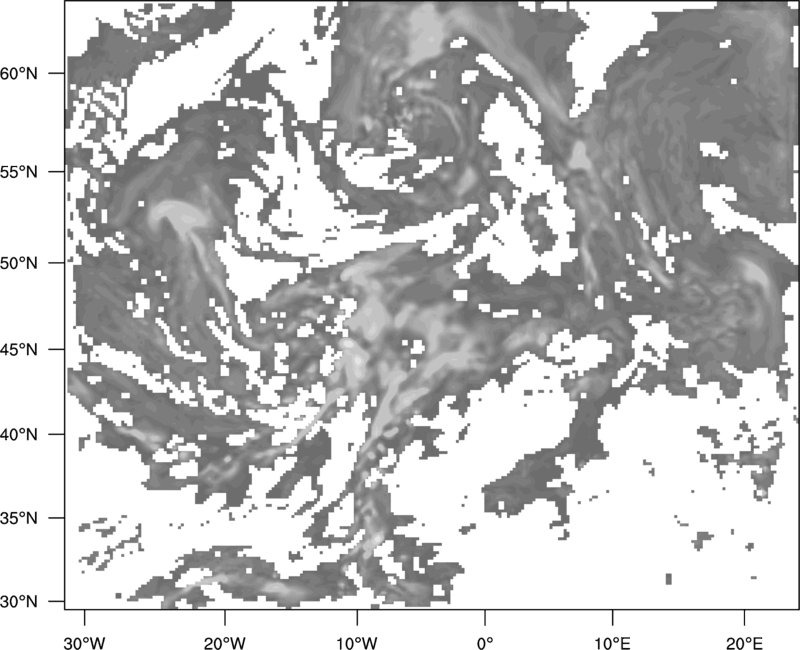Click the 30°N latitude label

coord(19,601)
